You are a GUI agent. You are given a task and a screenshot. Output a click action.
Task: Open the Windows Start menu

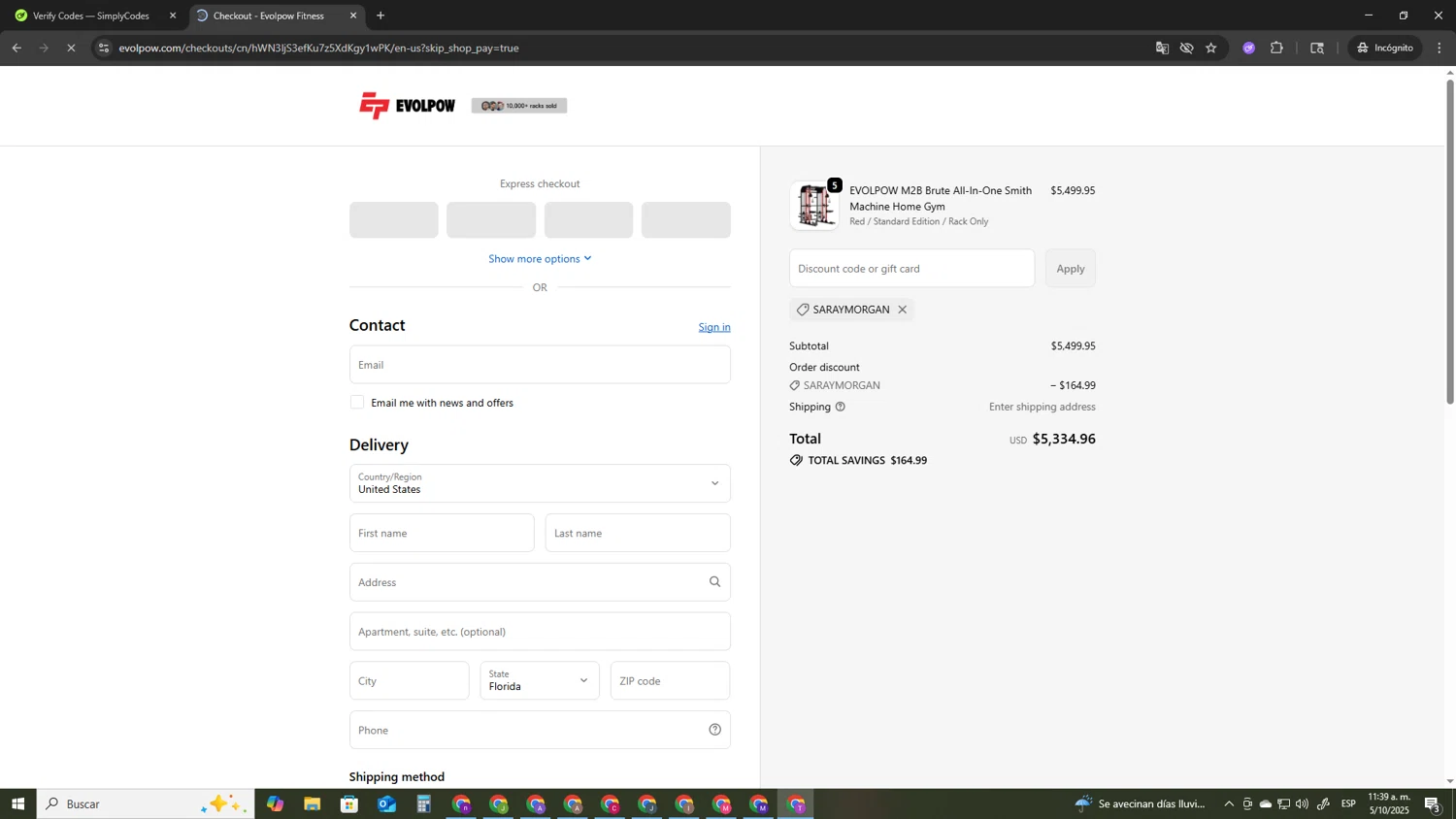point(17,803)
